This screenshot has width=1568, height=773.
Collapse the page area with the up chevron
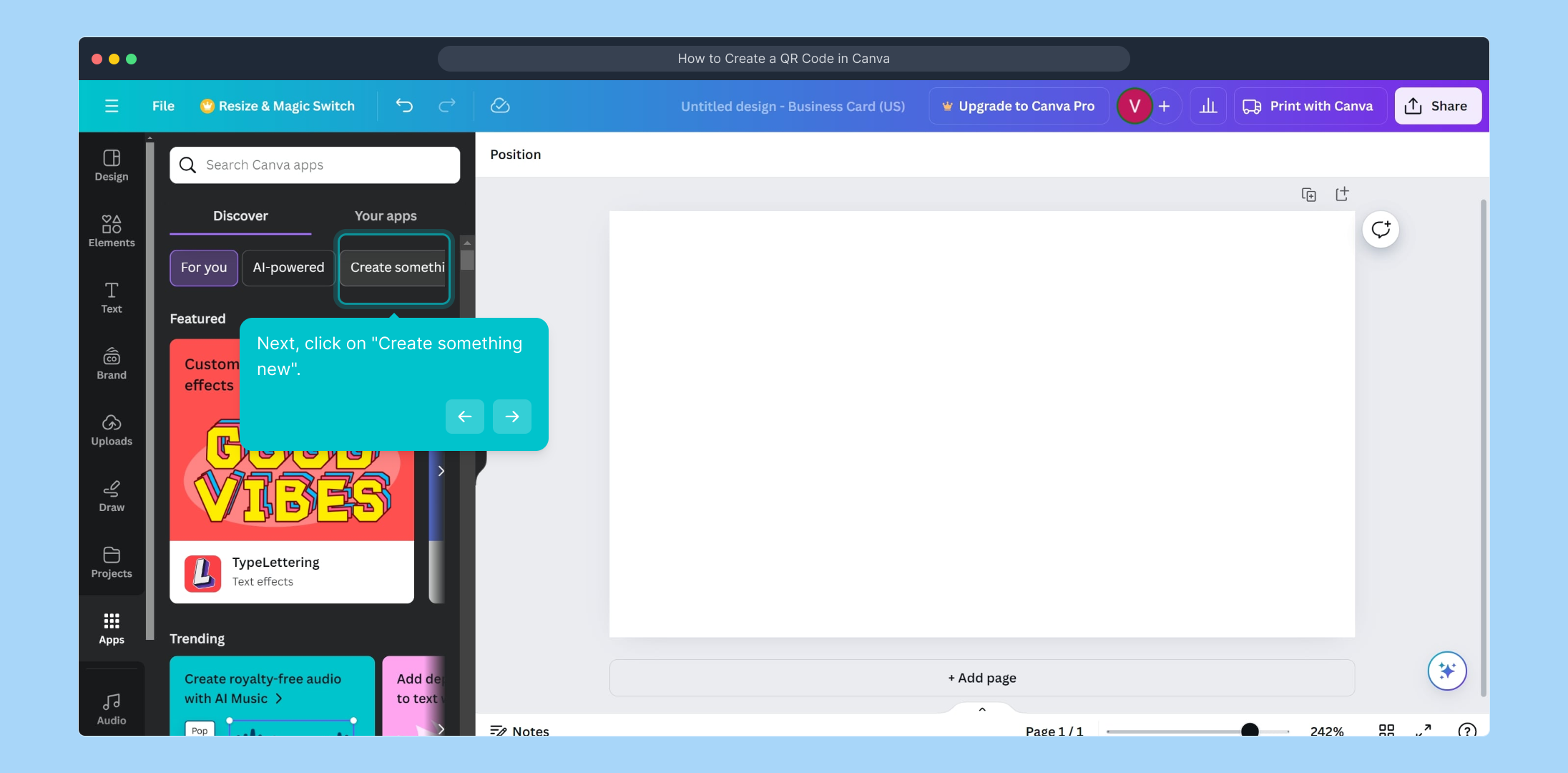[x=981, y=709]
